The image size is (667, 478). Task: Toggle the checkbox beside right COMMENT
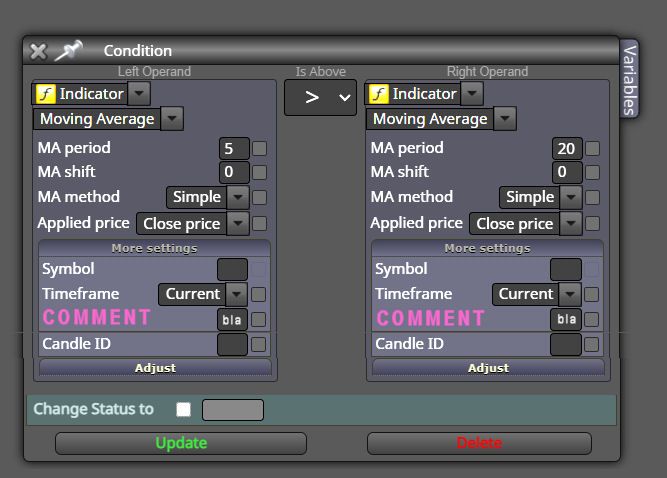(x=591, y=320)
